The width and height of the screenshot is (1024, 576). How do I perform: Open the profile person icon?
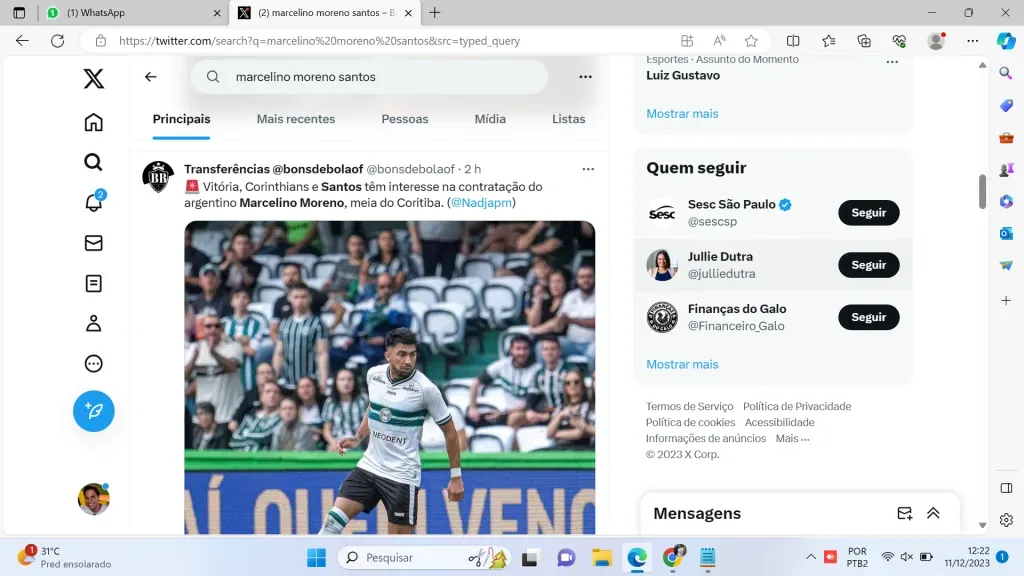[x=93, y=323]
